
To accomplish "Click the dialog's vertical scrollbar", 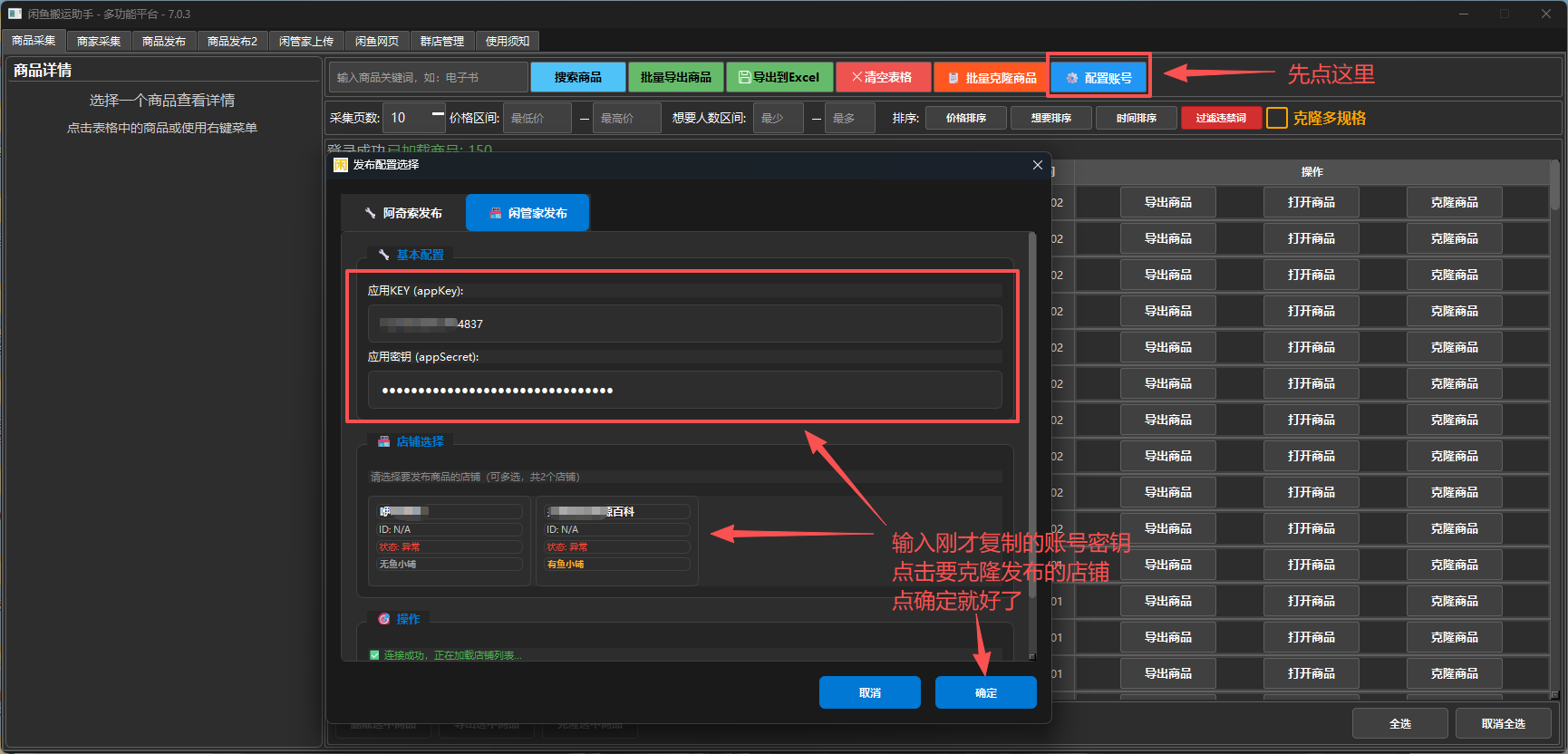I will 1031,408.
